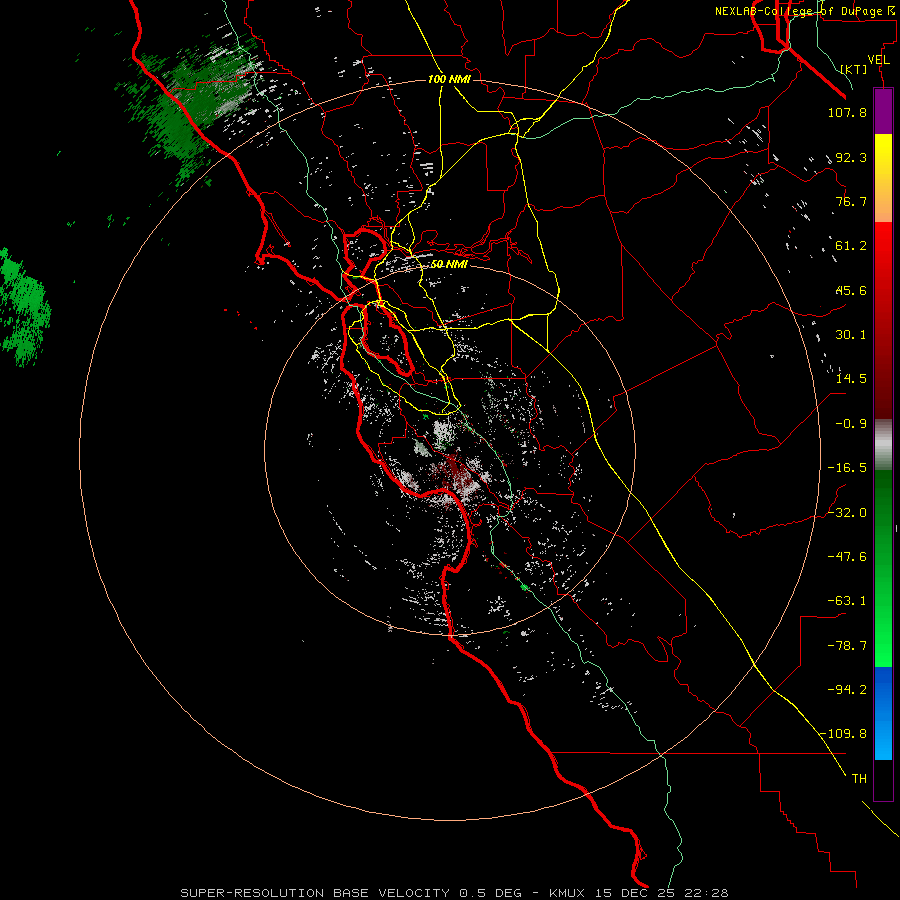The height and width of the screenshot is (900, 900).
Task: Click the red outbound velocity cluster near radar
Action: coord(453,471)
